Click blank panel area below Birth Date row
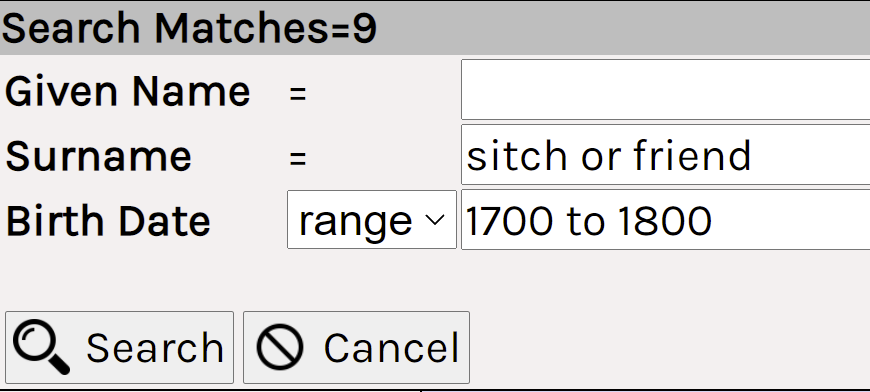Viewport: 870px width, 392px height. pos(435,280)
